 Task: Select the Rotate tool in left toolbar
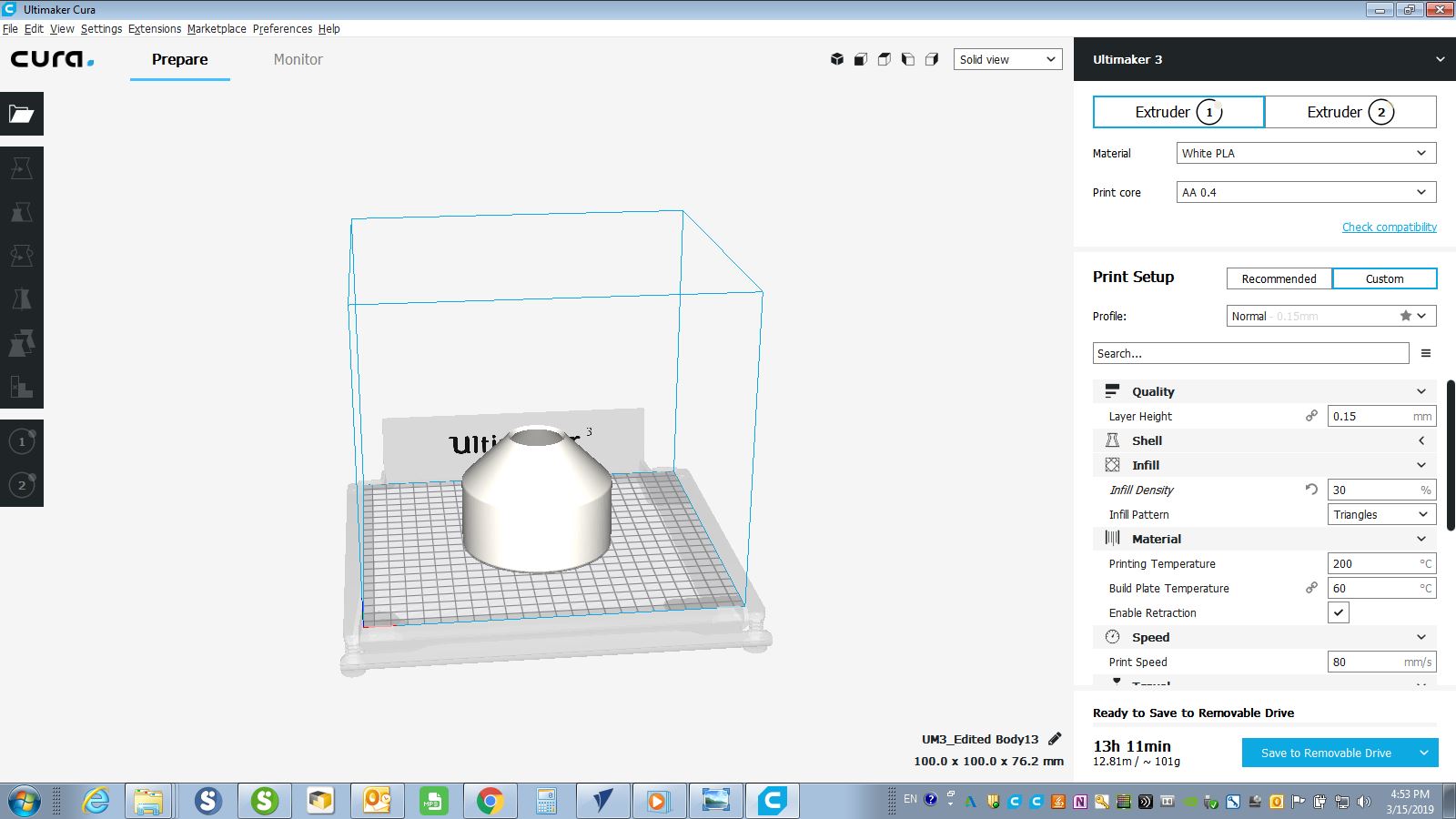click(22, 256)
